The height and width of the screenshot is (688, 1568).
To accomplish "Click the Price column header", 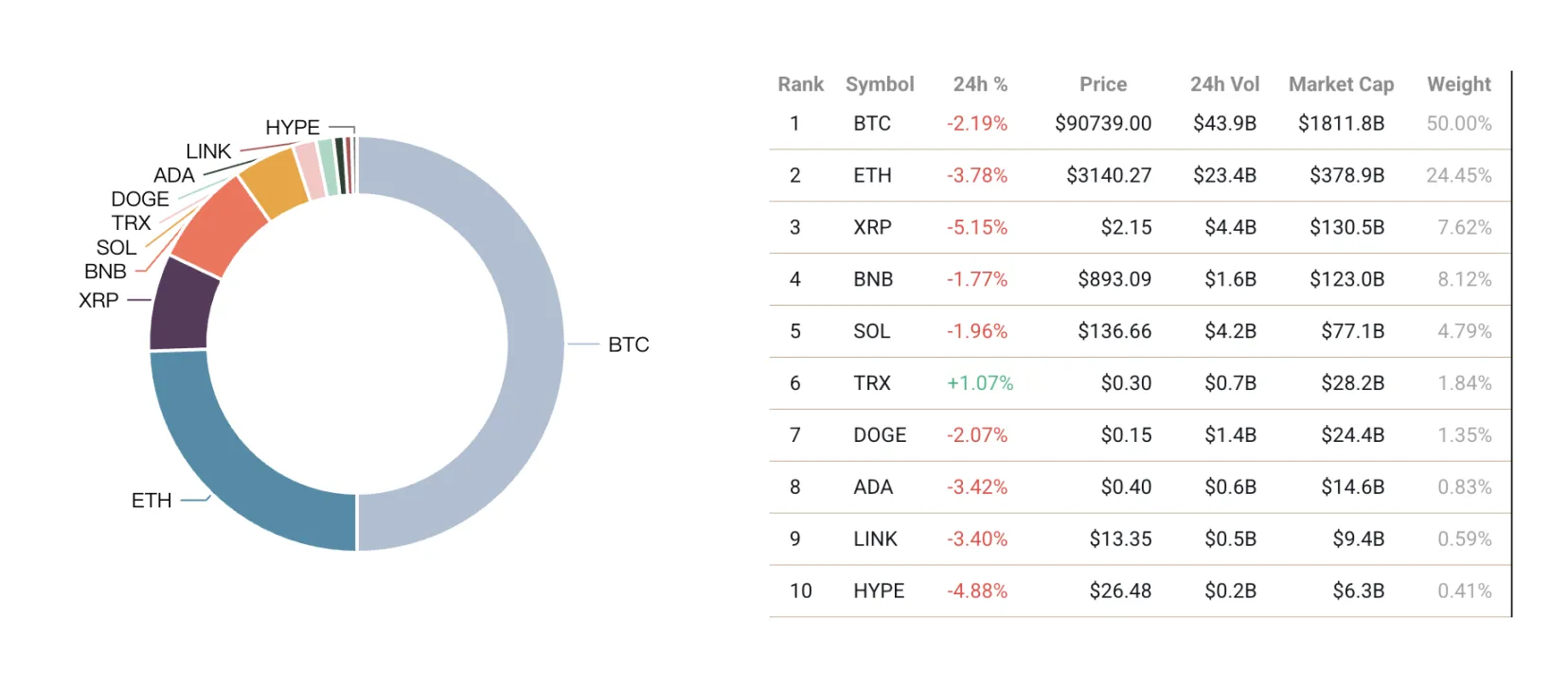I will [1103, 84].
